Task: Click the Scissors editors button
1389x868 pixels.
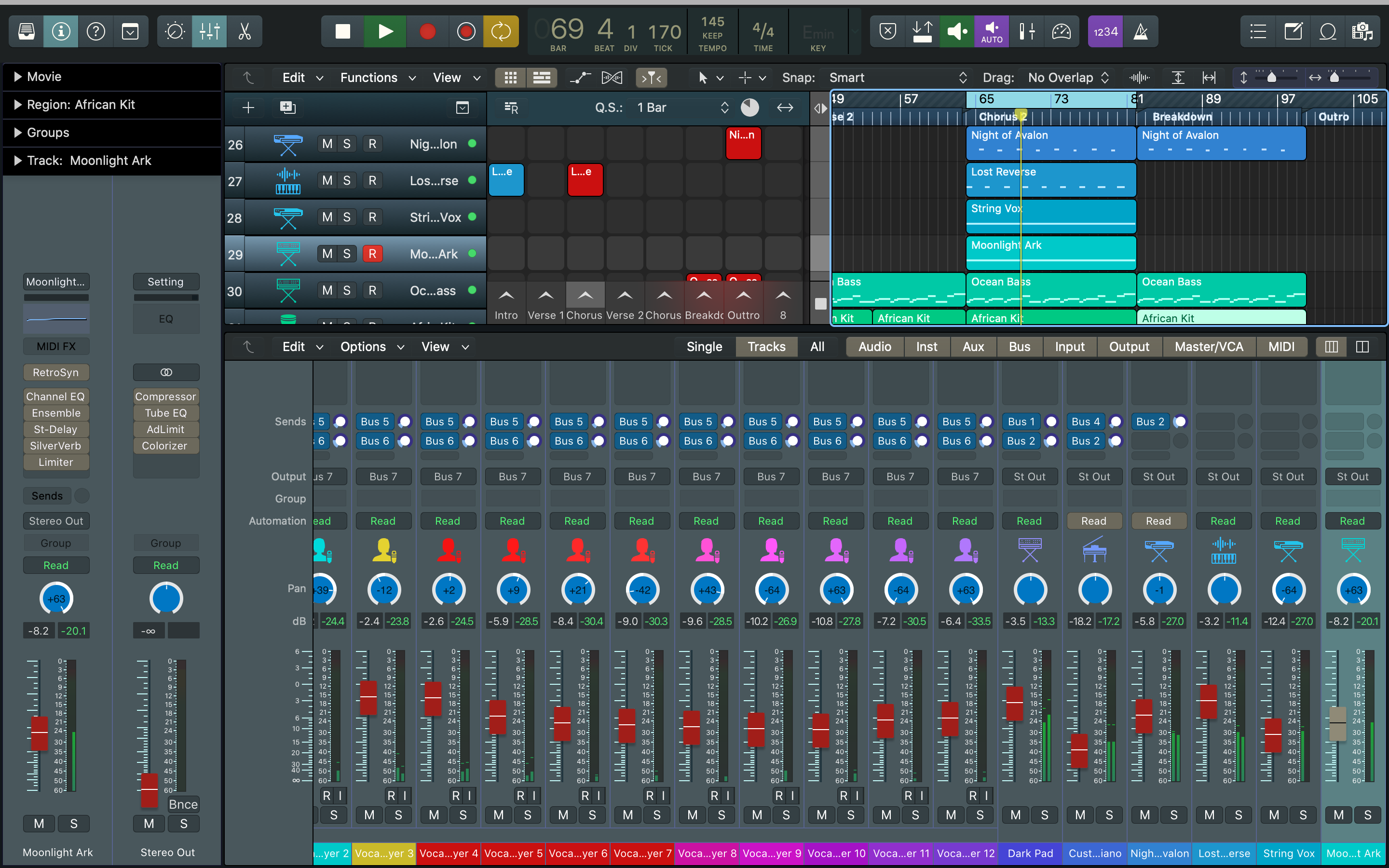Action: click(x=245, y=31)
